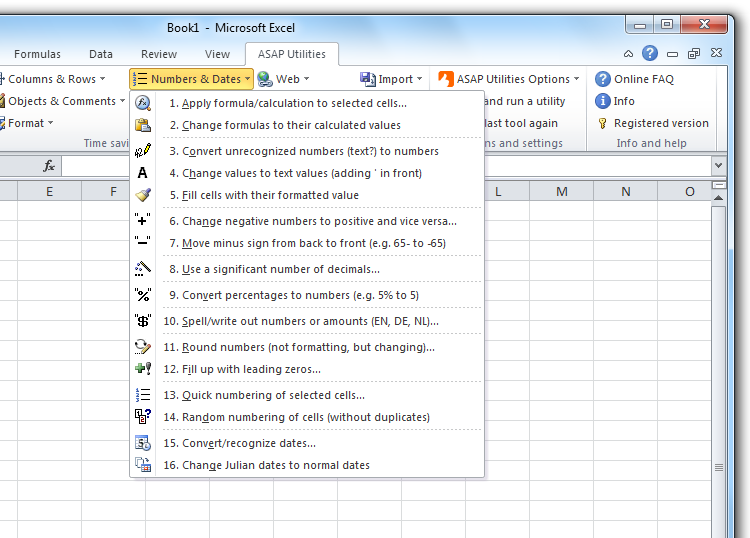This screenshot has width=750, height=538.
Task: Click the plus sign icon for negative to positive
Action: click(143, 220)
